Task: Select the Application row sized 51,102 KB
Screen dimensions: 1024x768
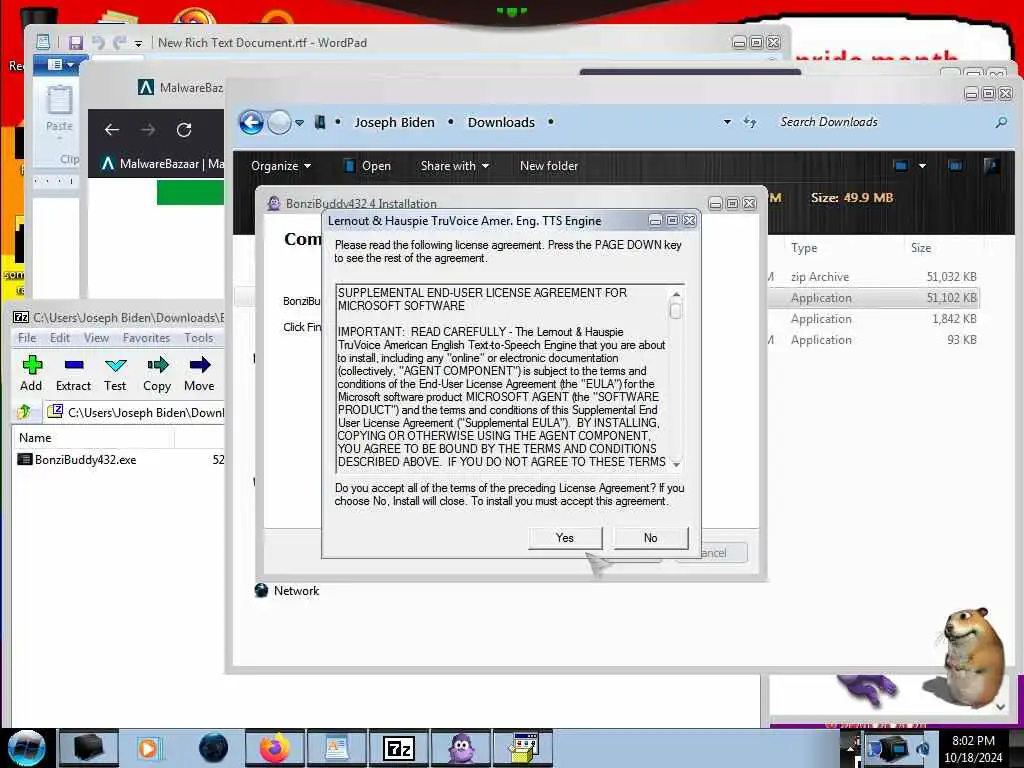Action: tap(873, 298)
